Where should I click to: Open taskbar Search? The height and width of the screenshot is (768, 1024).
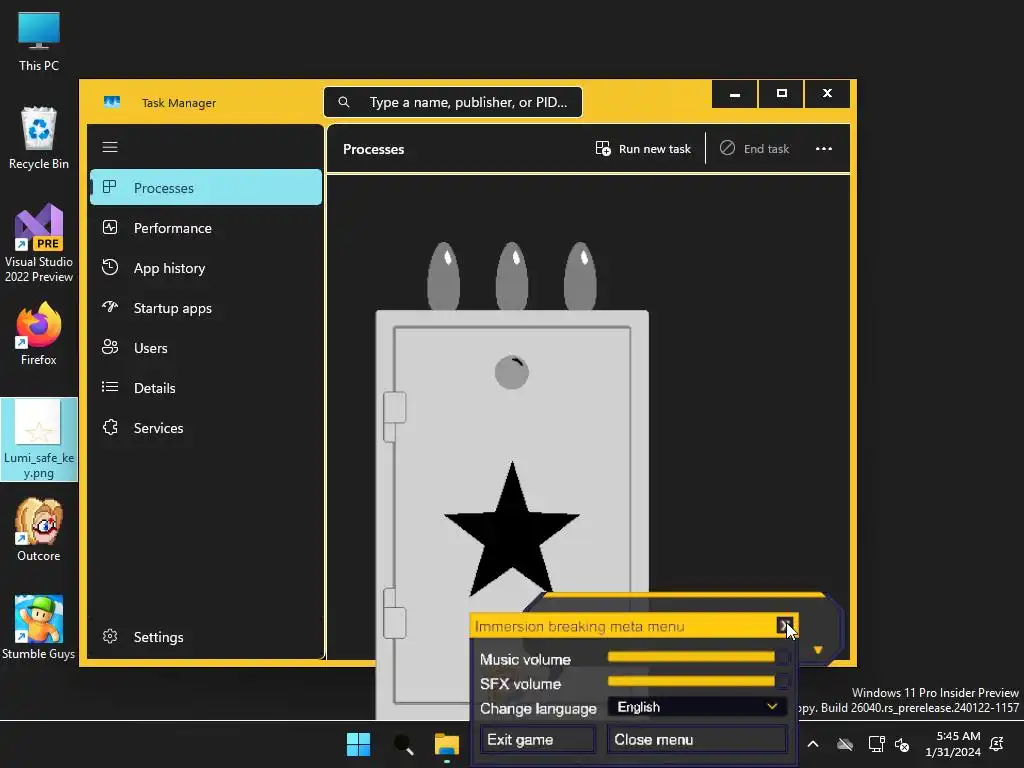(403, 744)
